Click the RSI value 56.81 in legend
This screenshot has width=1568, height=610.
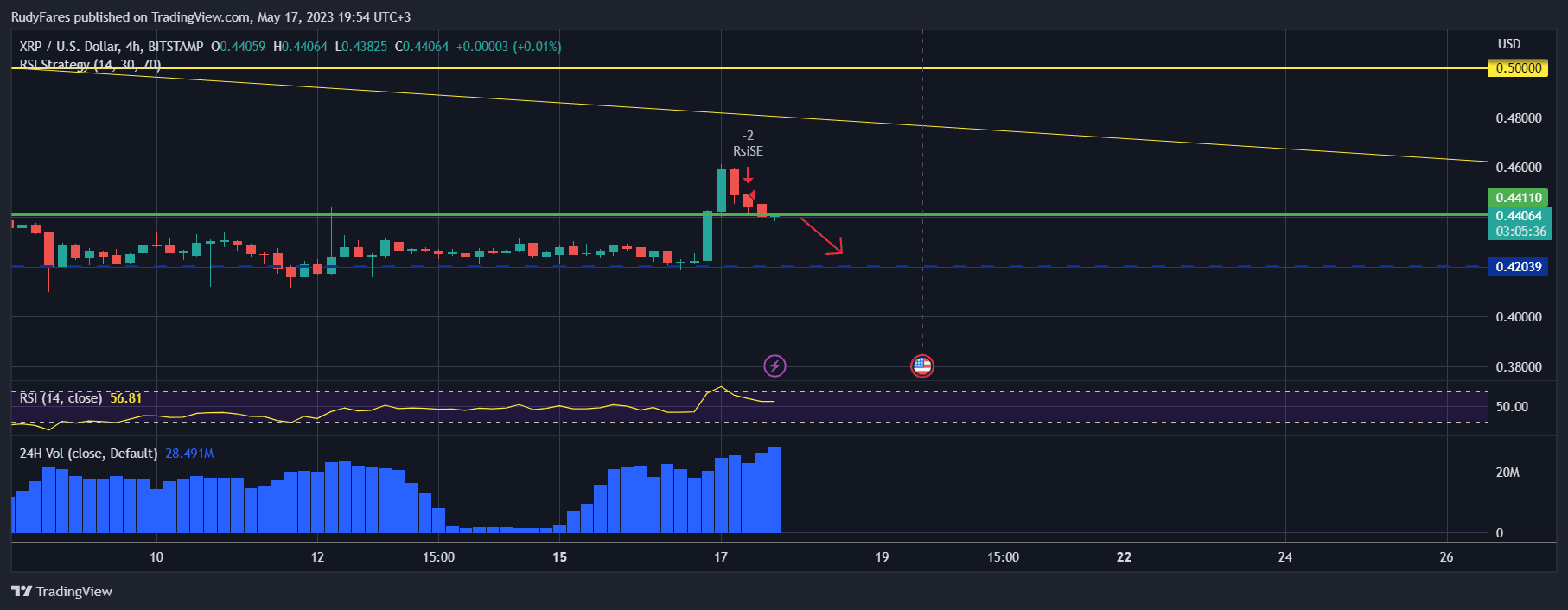click(x=125, y=398)
